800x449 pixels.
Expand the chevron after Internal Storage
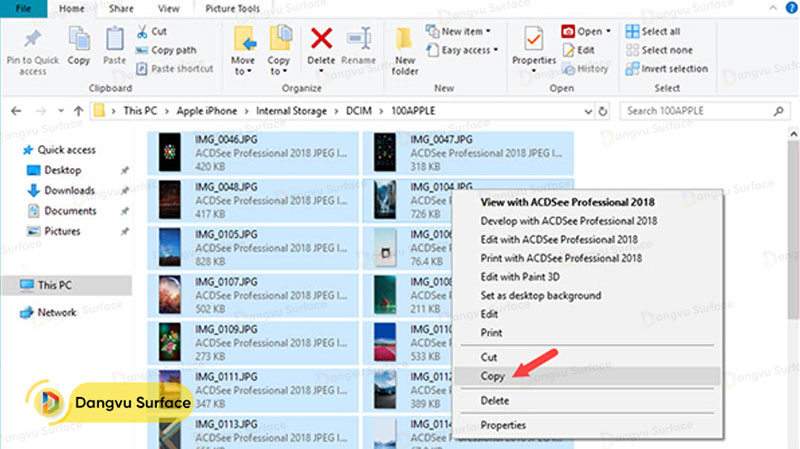(x=336, y=111)
